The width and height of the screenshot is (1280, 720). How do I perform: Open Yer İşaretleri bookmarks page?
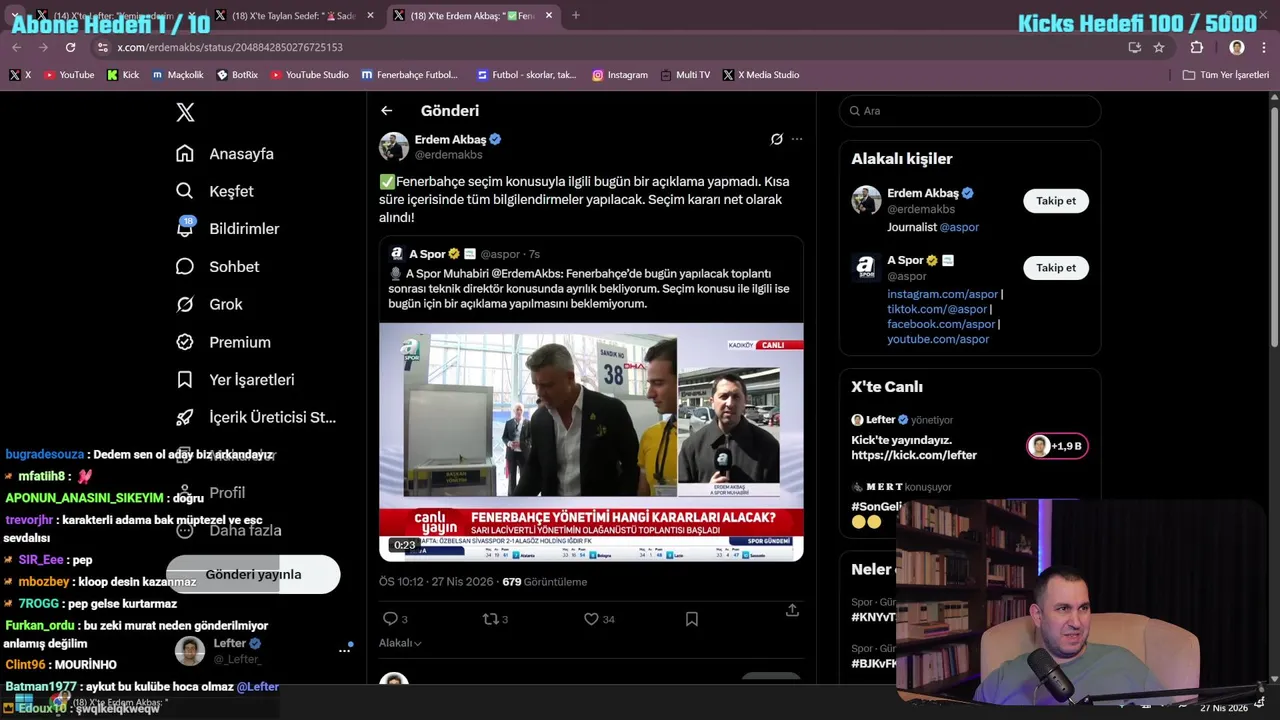pos(236,380)
